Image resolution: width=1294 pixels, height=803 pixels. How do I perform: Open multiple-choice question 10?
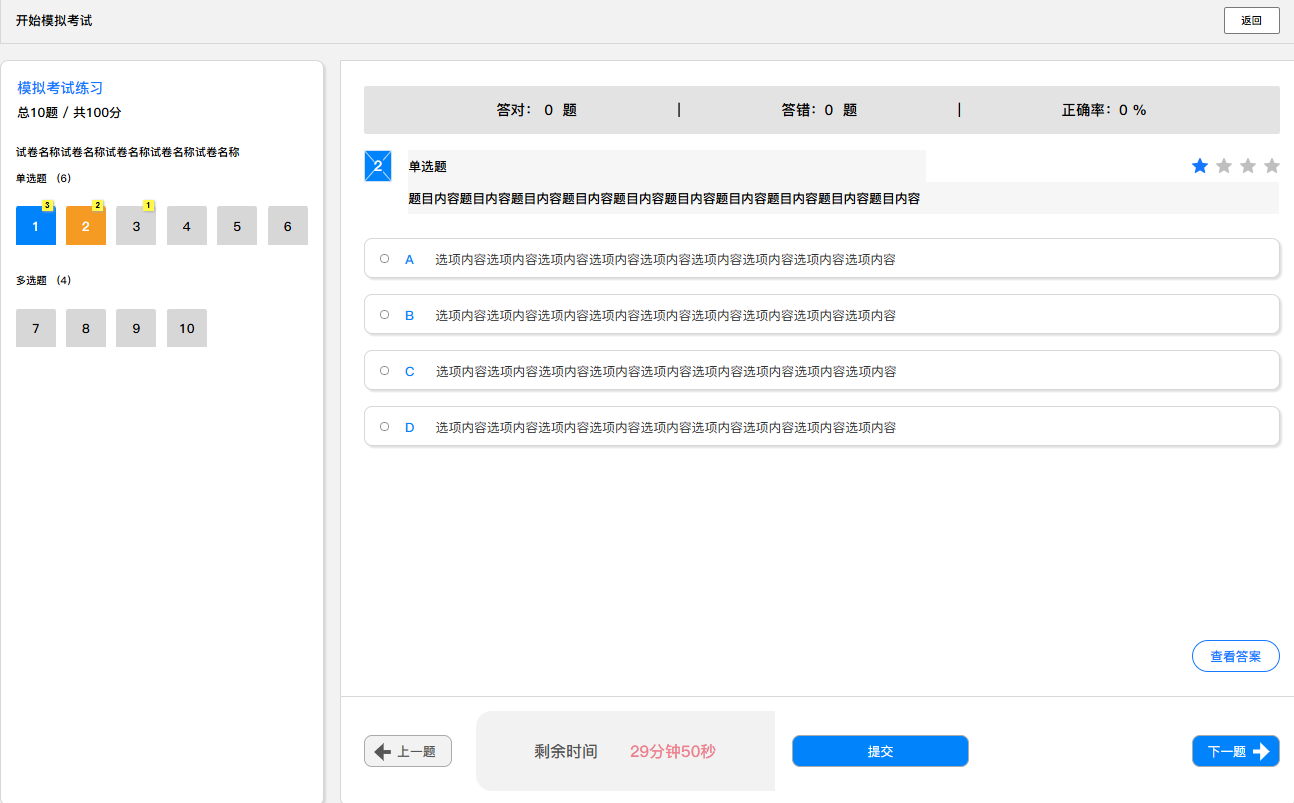pyautogui.click(x=187, y=328)
